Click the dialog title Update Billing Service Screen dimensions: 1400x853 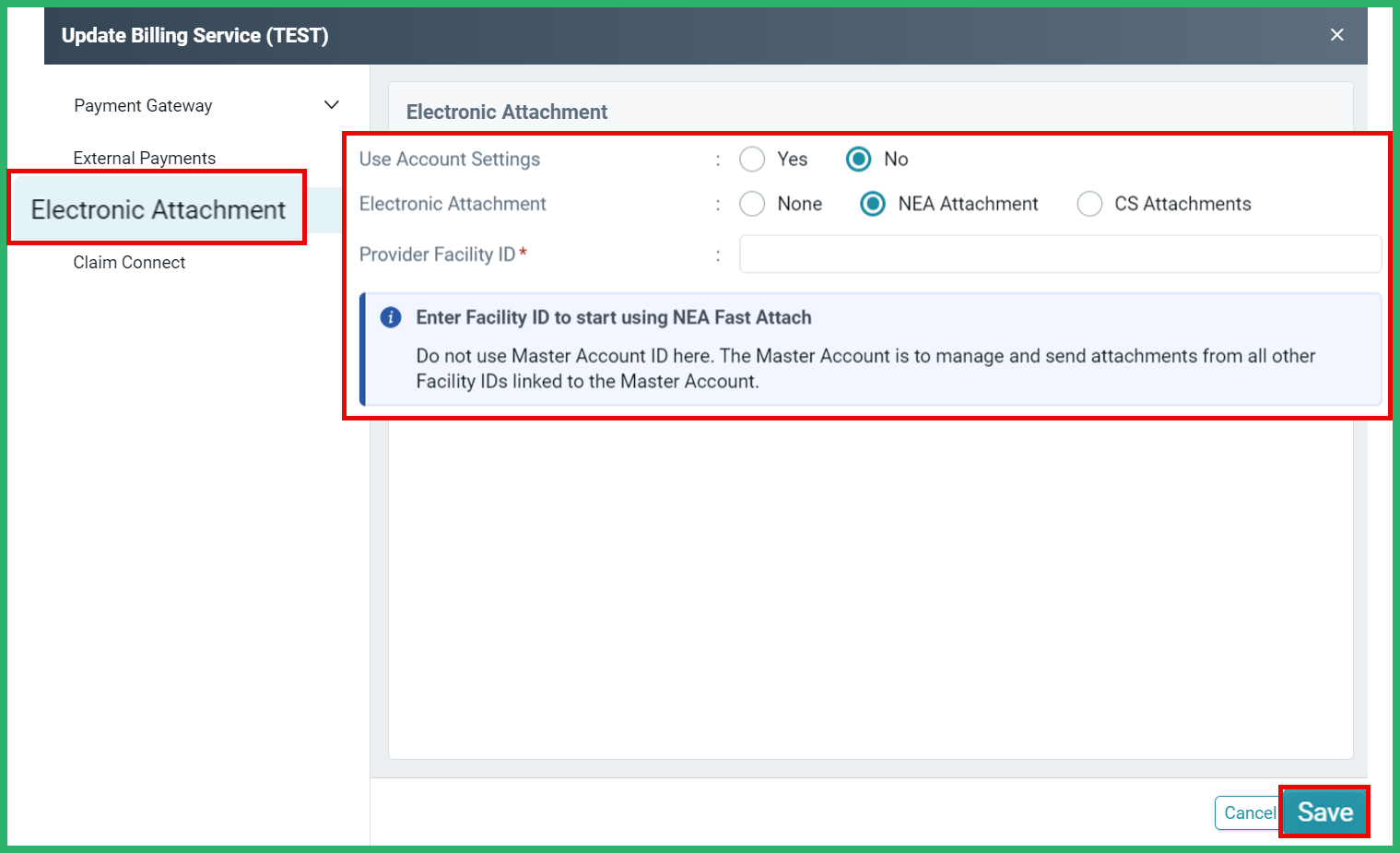194,35
